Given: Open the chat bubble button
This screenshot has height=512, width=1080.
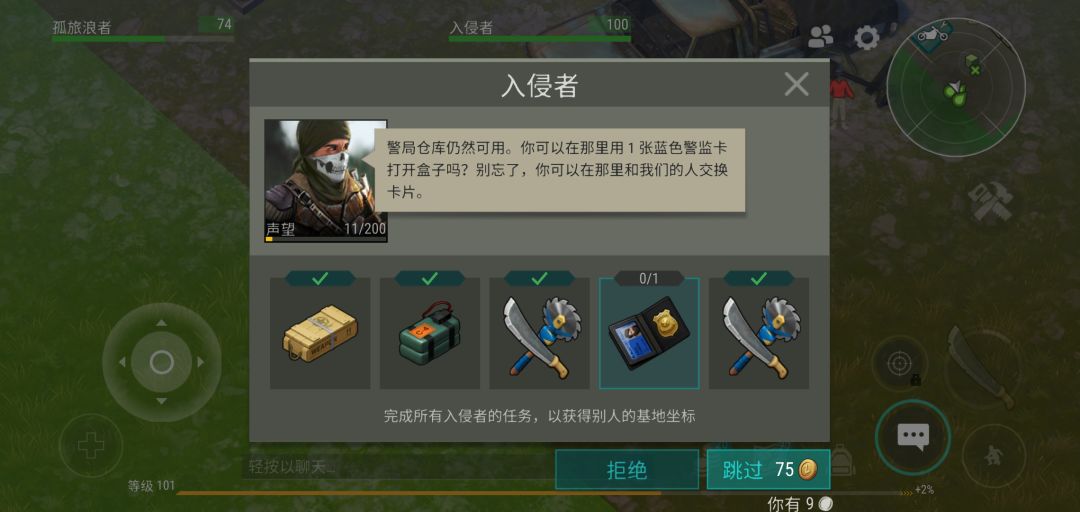Looking at the screenshot, I should (913, 437).
